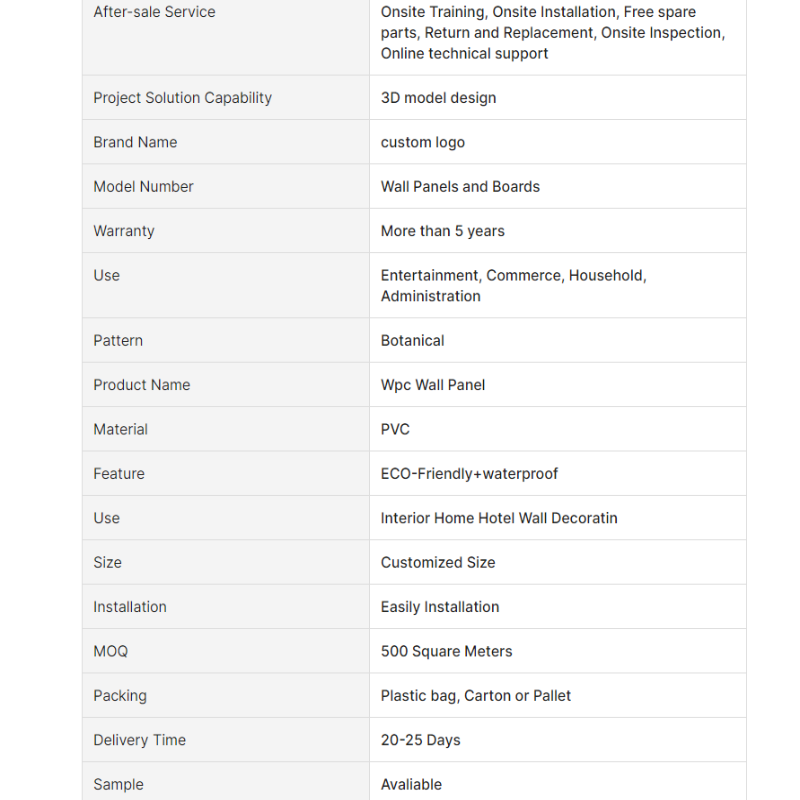Select the Avaliable sample value
Screen dimensions: 800x800
(411, 785)
